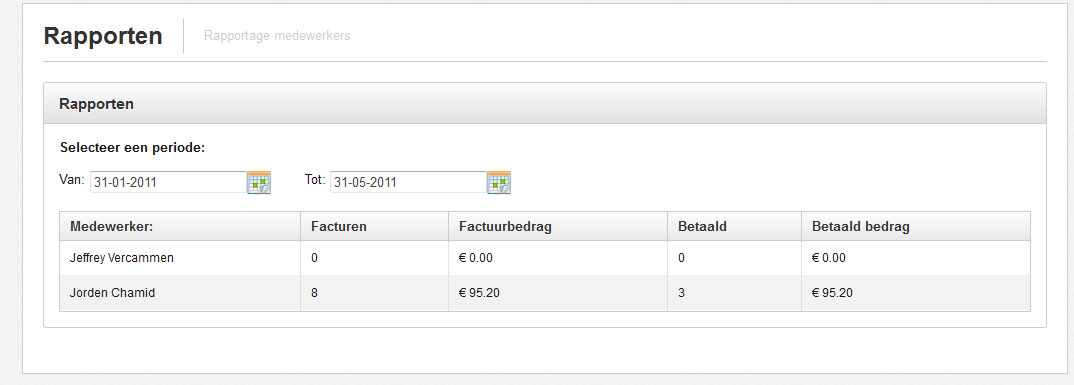Click the Rapportage medewerkers subtitle link

(x=277, y=36)
